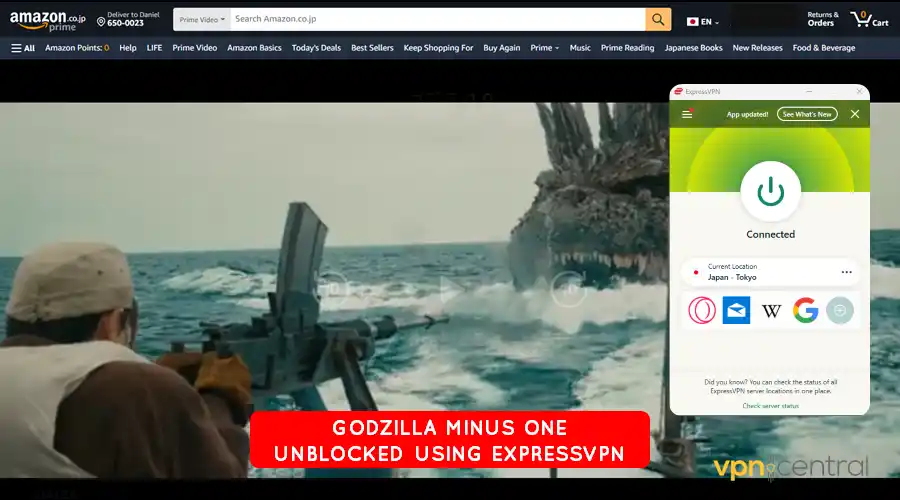Open location options three-dot menu
The width and height of the screenshot is (900, 500).
tap(847, 272)
